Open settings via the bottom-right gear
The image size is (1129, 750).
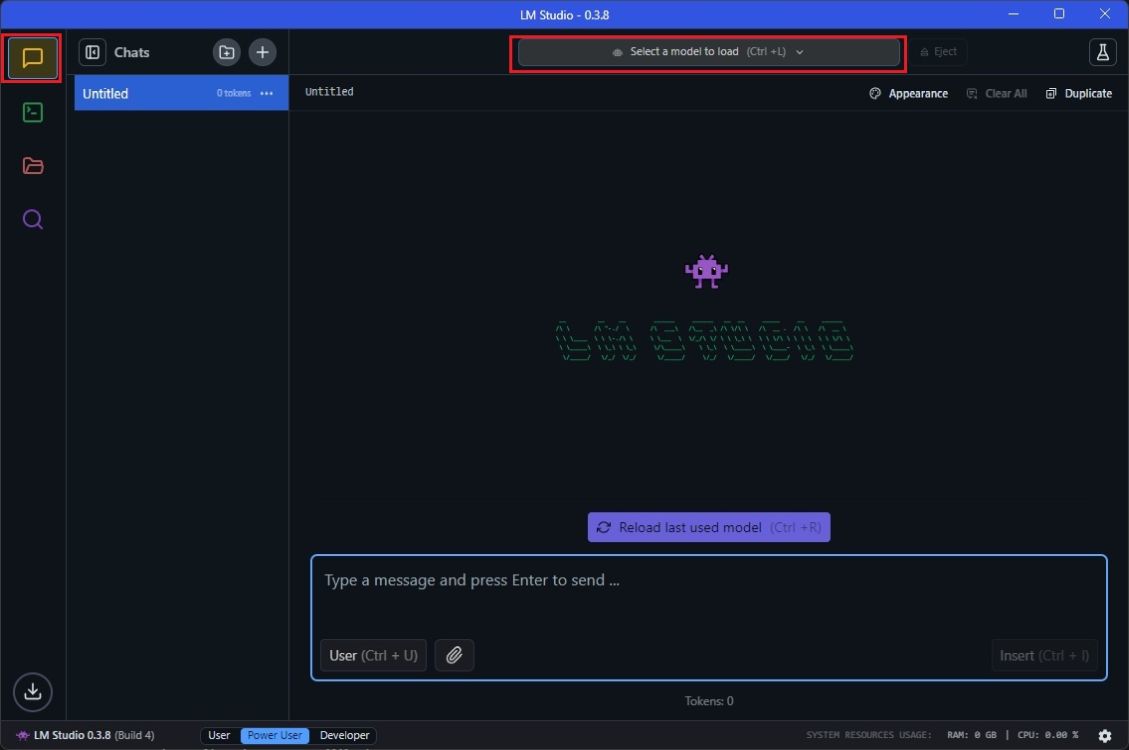tap(1106, 735)
